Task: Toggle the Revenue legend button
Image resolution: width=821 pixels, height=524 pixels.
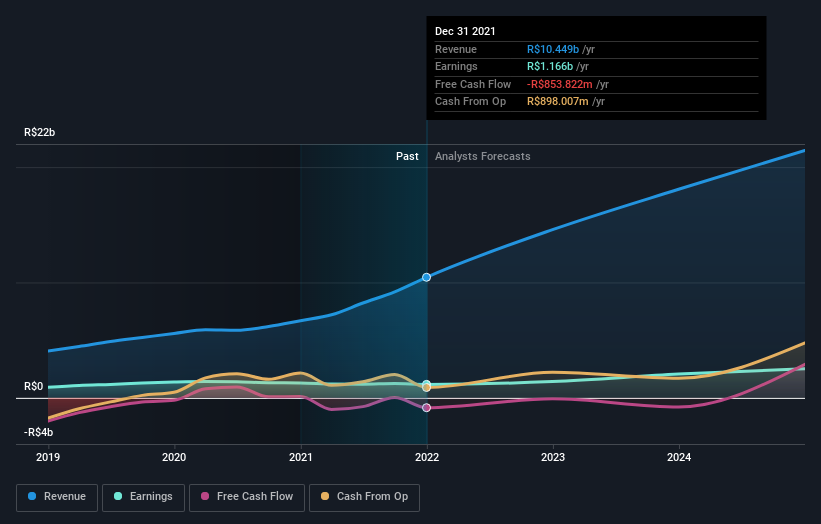Action: [57, 497]
